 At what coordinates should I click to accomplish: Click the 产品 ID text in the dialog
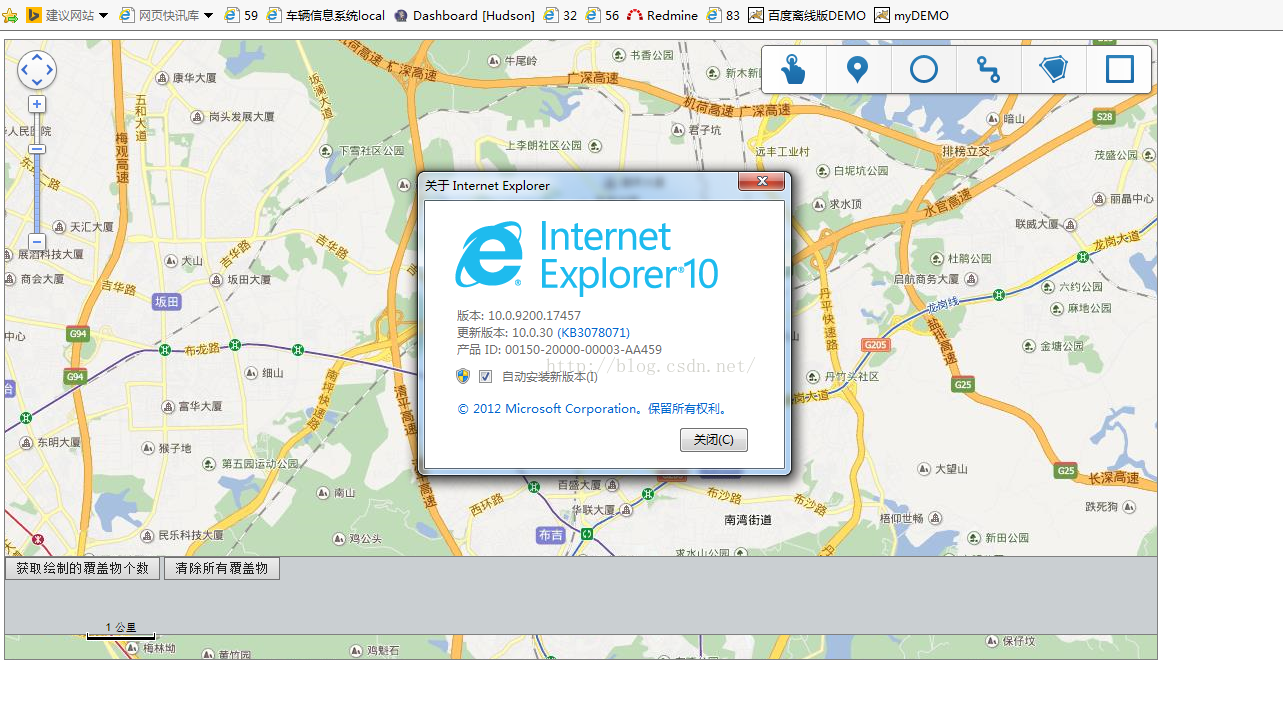coord(559,350)
